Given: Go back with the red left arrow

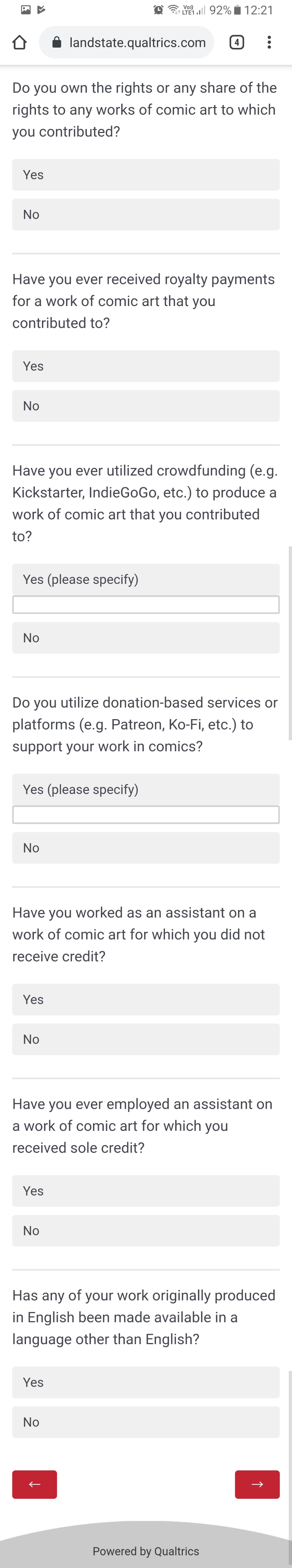Looking at the screenshot, I should [35, 1484].
